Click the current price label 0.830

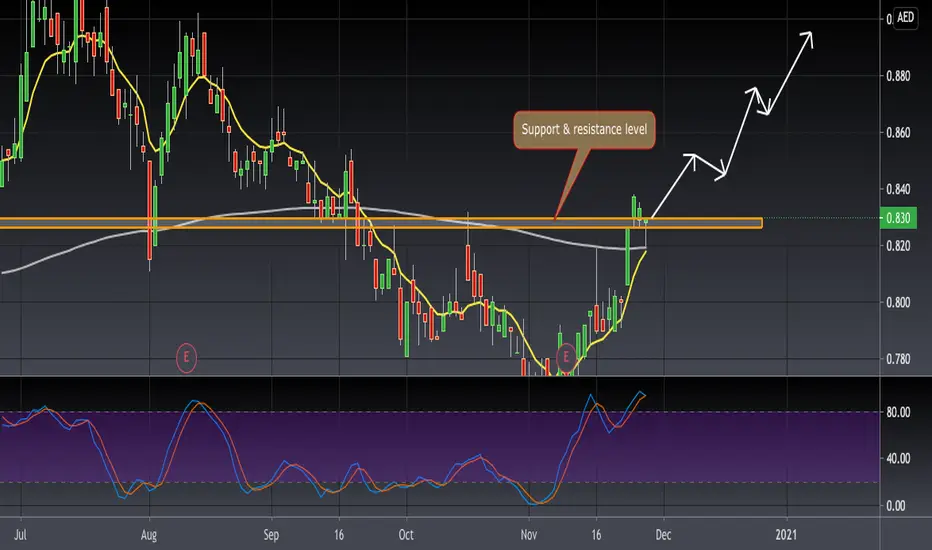[x=898, y=218]
